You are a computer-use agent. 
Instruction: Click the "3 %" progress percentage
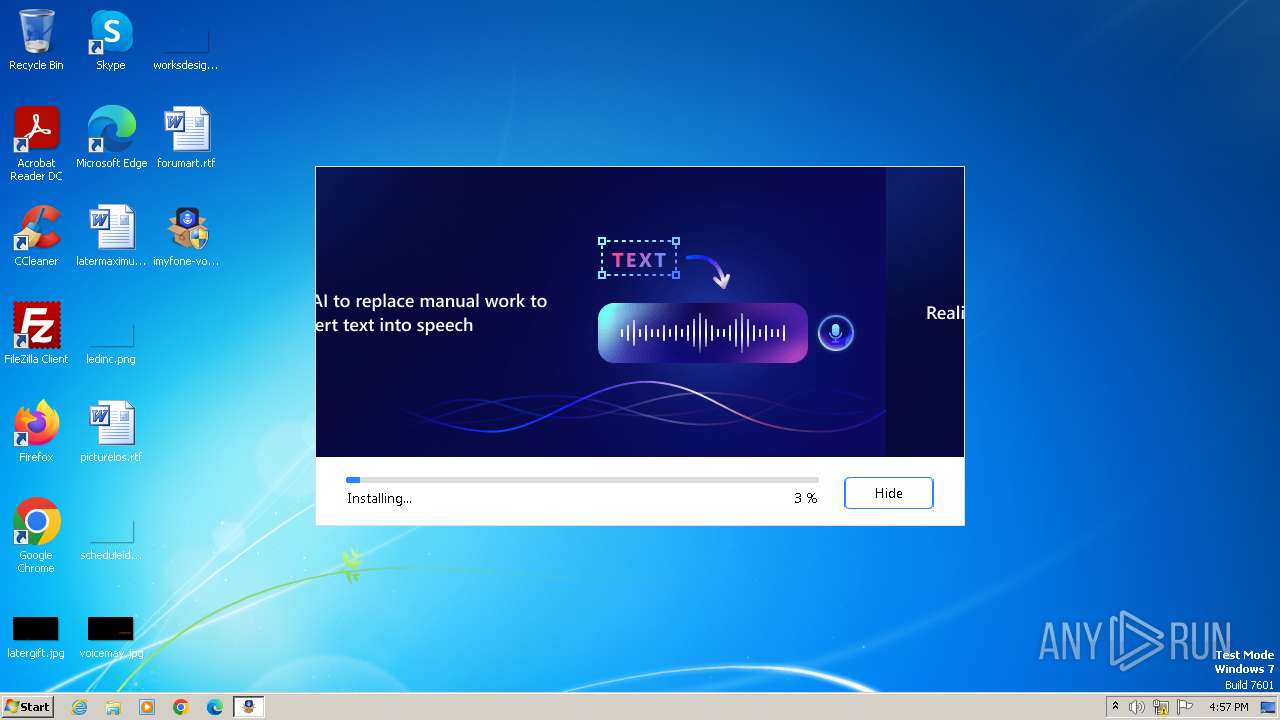tap(805, 498)
